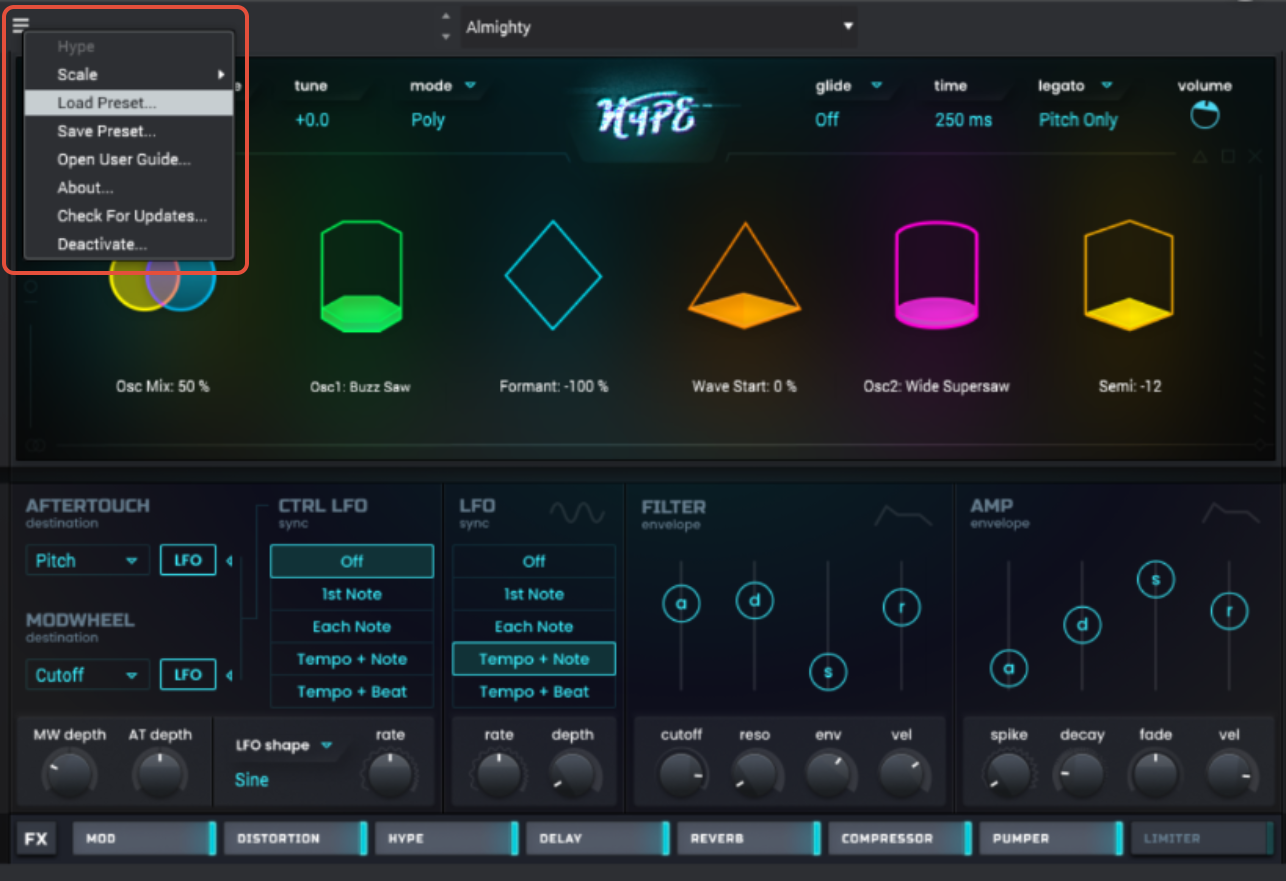
Task: Click the MOD effect button
Action: pos(145,838)
